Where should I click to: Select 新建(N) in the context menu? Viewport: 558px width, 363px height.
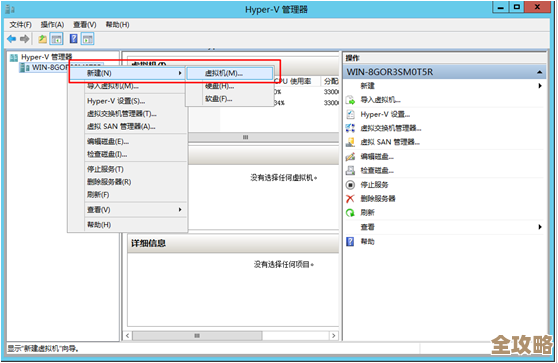128,73
